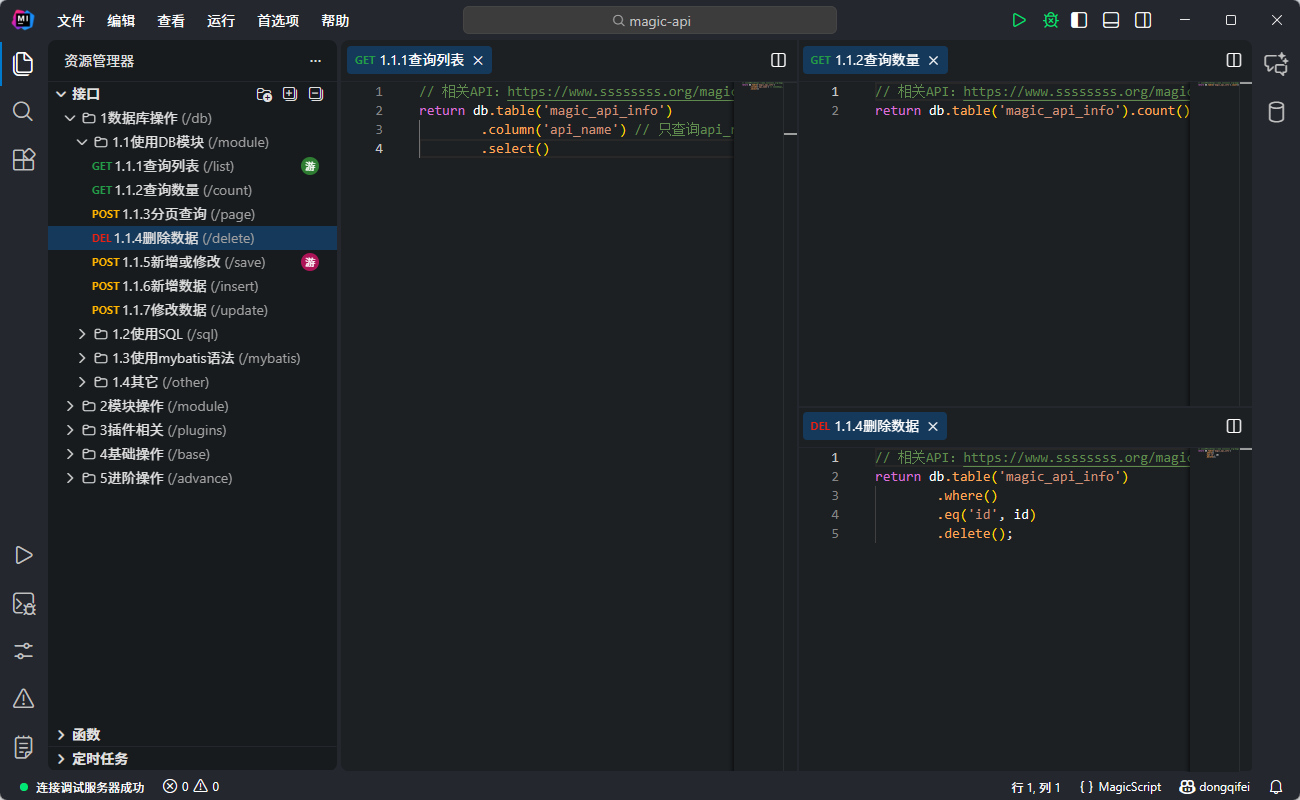Viewport: 1300px width, 800px height.
Task: Open the 帮助 menu
Action: pyautogui.click(x=336, y=21)
